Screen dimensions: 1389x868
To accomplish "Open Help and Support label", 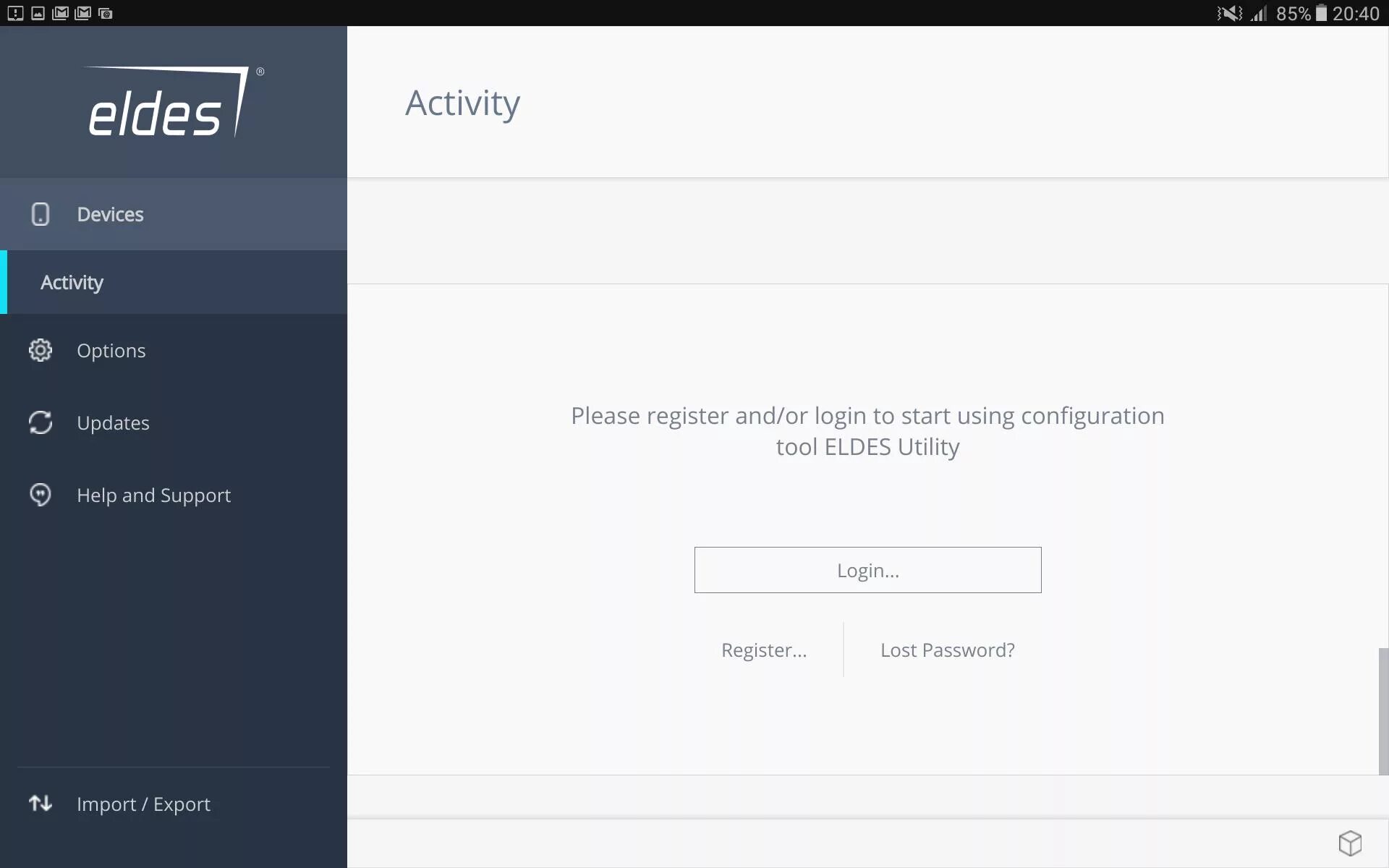I will click(153, 495).
